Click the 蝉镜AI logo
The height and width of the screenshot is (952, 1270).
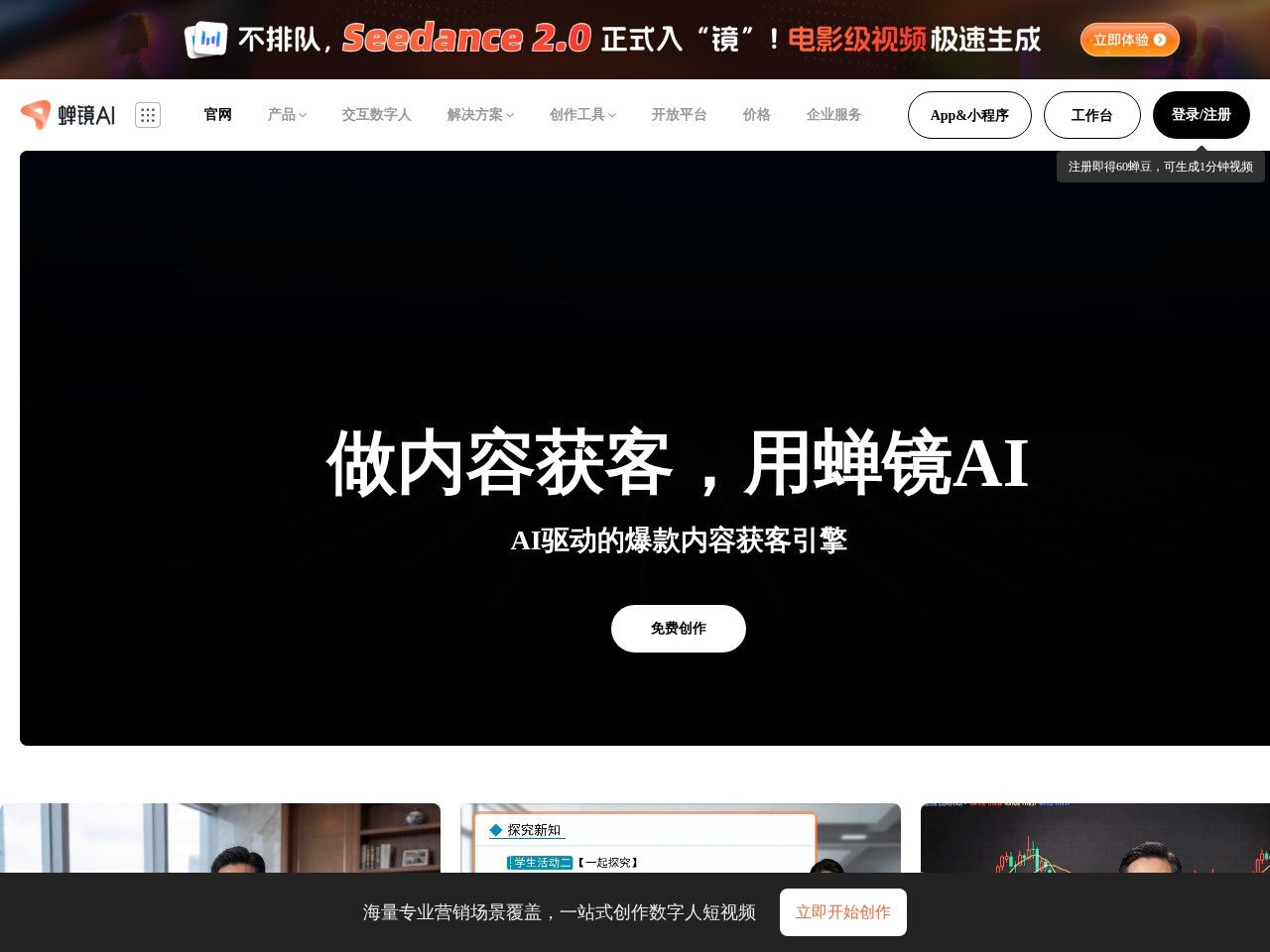click(x=67, y=114)
